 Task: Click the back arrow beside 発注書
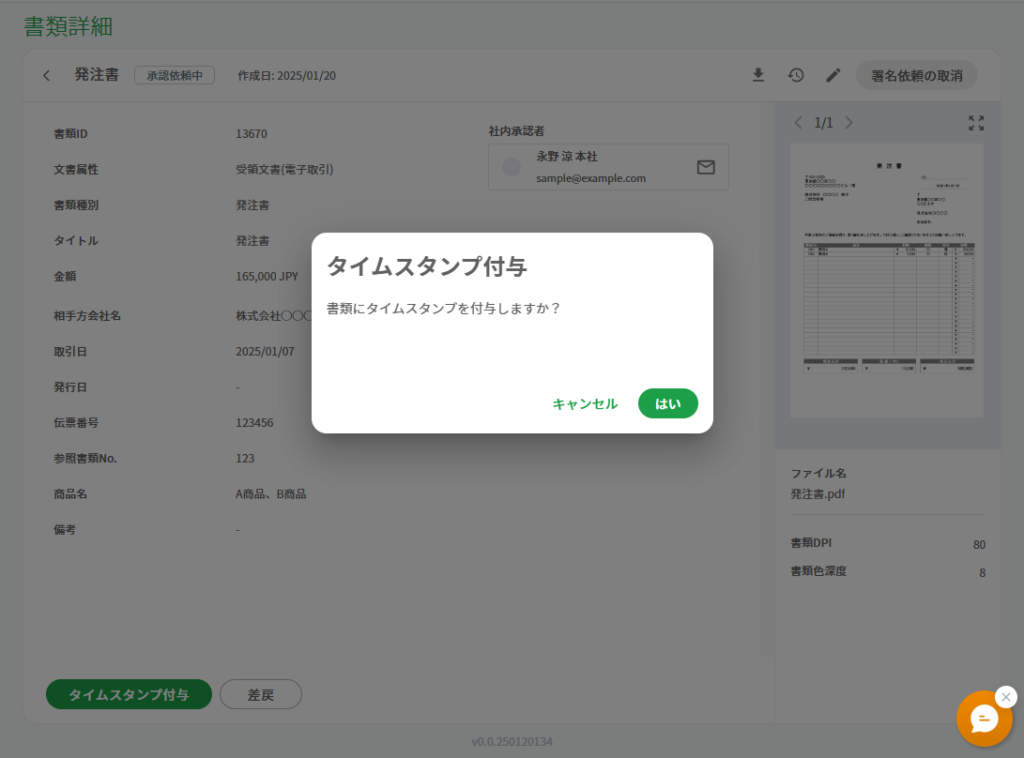(46, 75)
